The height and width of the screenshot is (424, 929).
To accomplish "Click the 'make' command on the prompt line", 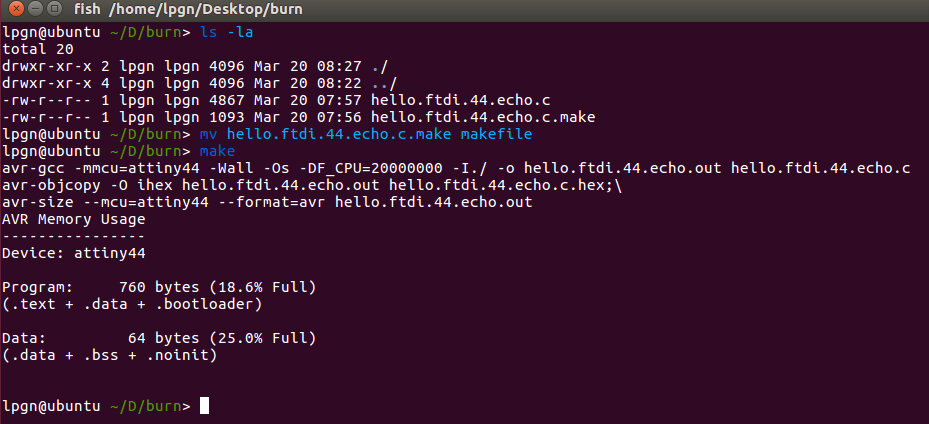I will click(217, 152).
